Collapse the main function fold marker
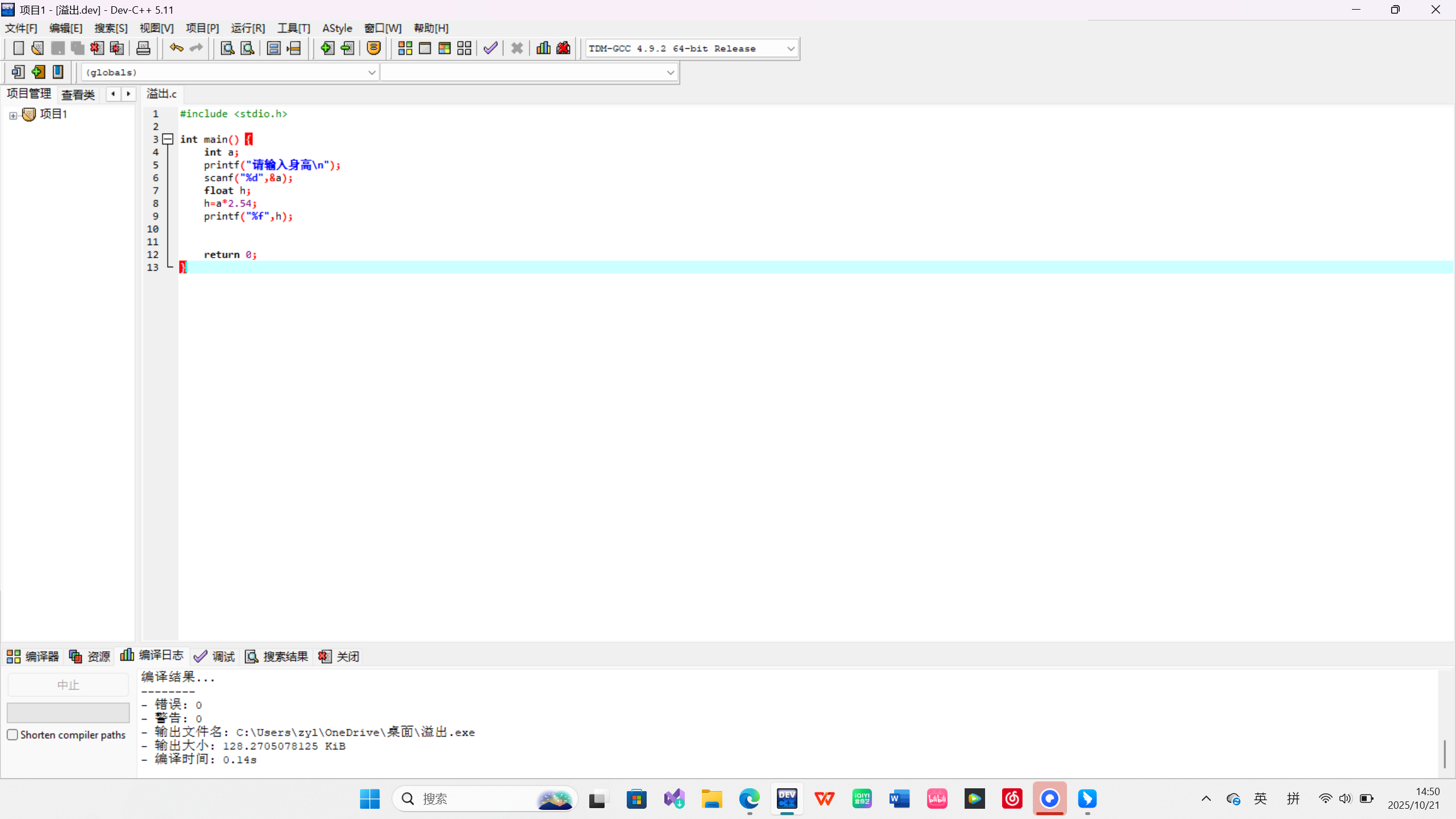This screenshot has height=819, width=1456. tap(168, 139)
